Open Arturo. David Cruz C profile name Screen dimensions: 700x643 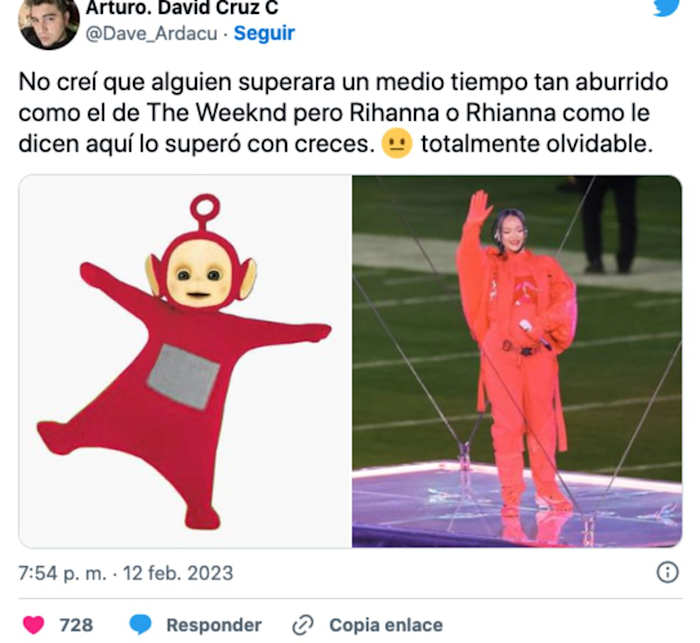point(182,8)
